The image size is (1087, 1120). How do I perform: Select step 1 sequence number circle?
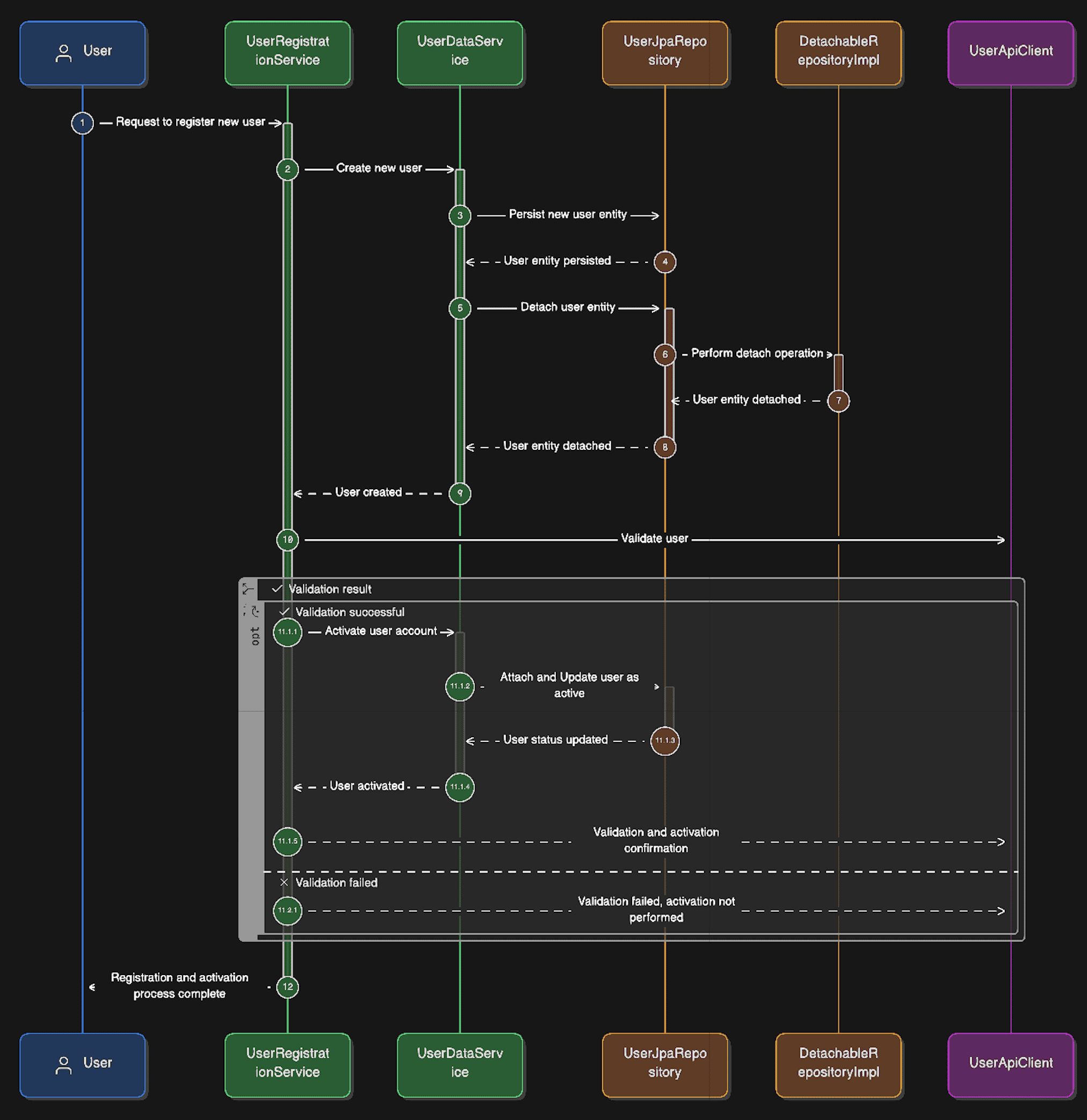(82, 123)
